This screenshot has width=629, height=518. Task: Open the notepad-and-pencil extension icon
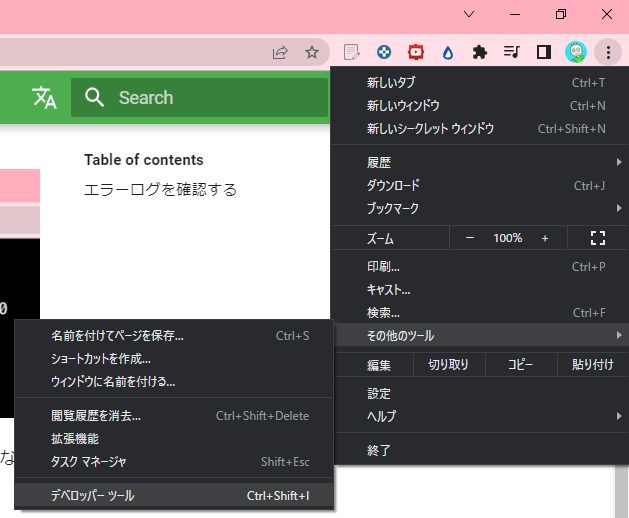[351, 52]
